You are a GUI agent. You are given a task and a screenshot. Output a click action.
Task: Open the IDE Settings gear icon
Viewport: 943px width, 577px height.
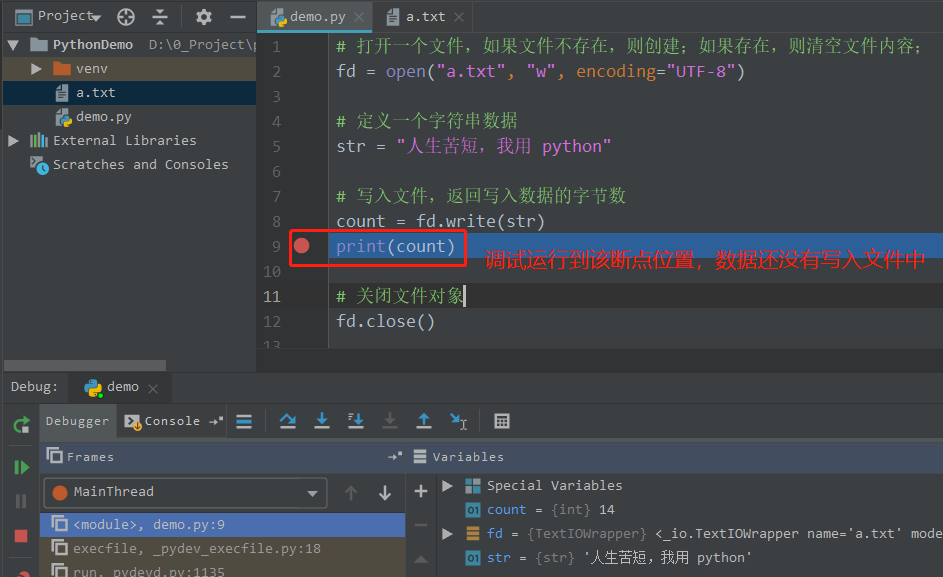201,16
